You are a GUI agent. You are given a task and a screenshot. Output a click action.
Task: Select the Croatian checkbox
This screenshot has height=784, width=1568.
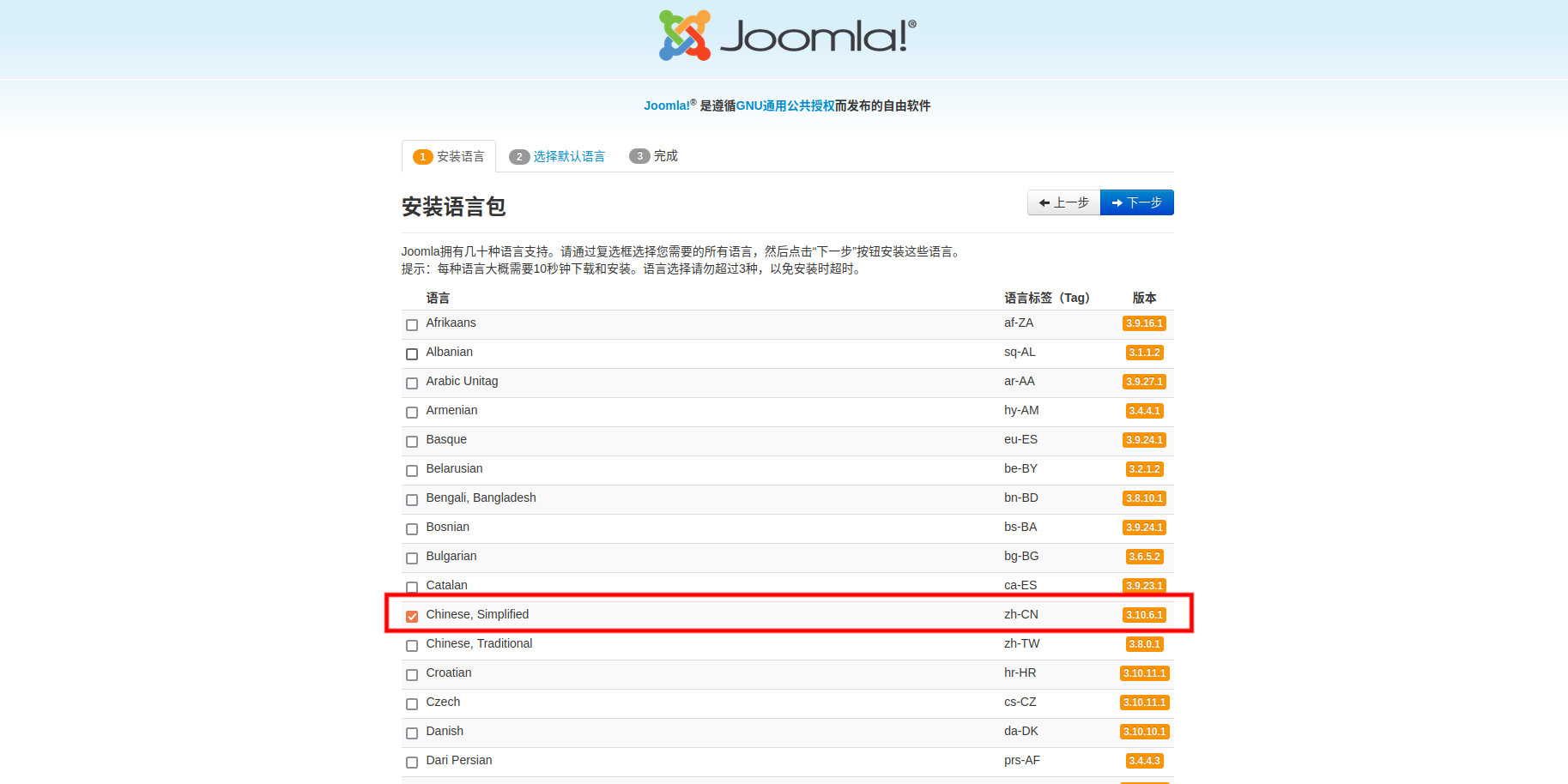click(x=412, y=675)
